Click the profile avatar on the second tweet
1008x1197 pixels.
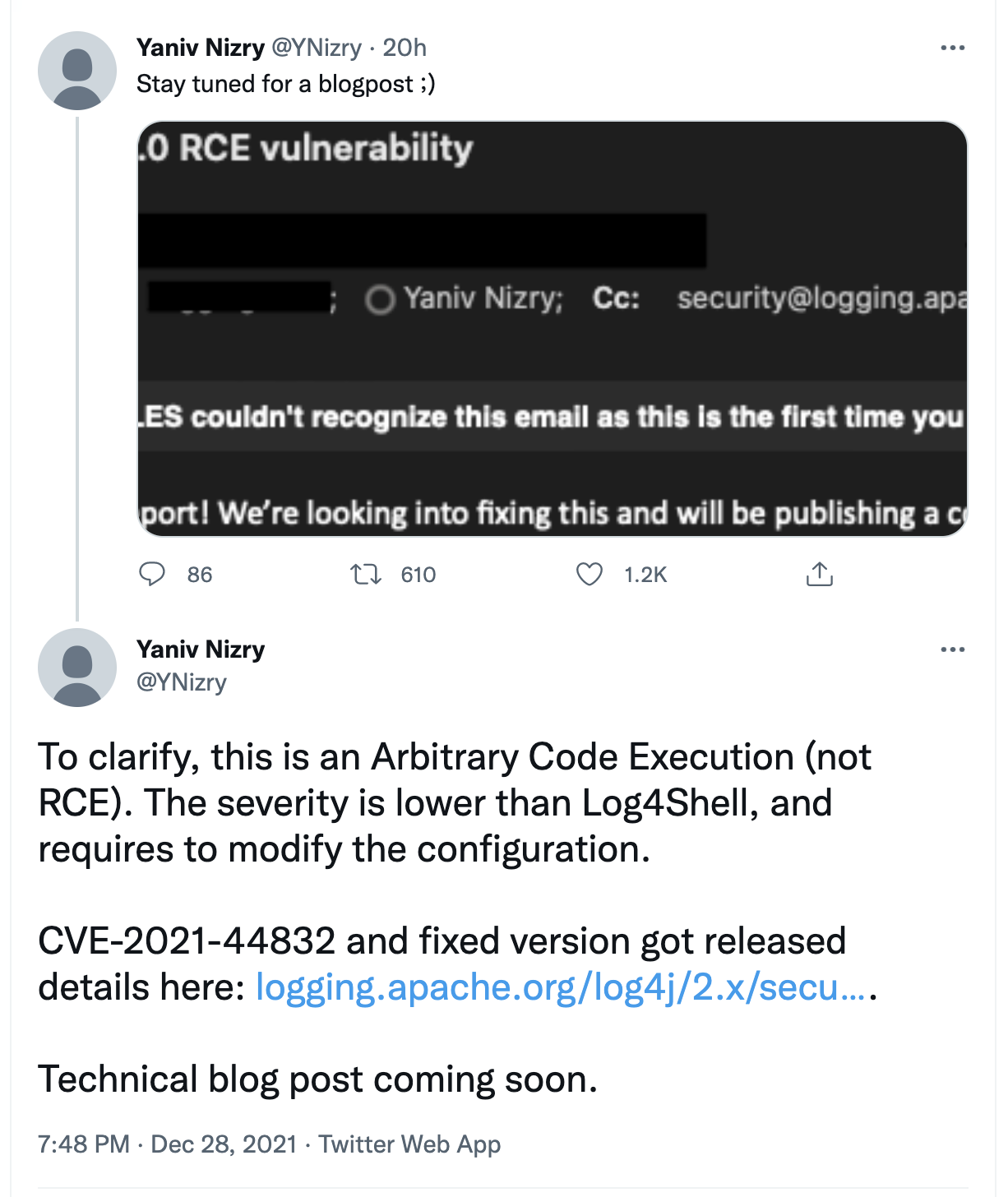[77, 668]
